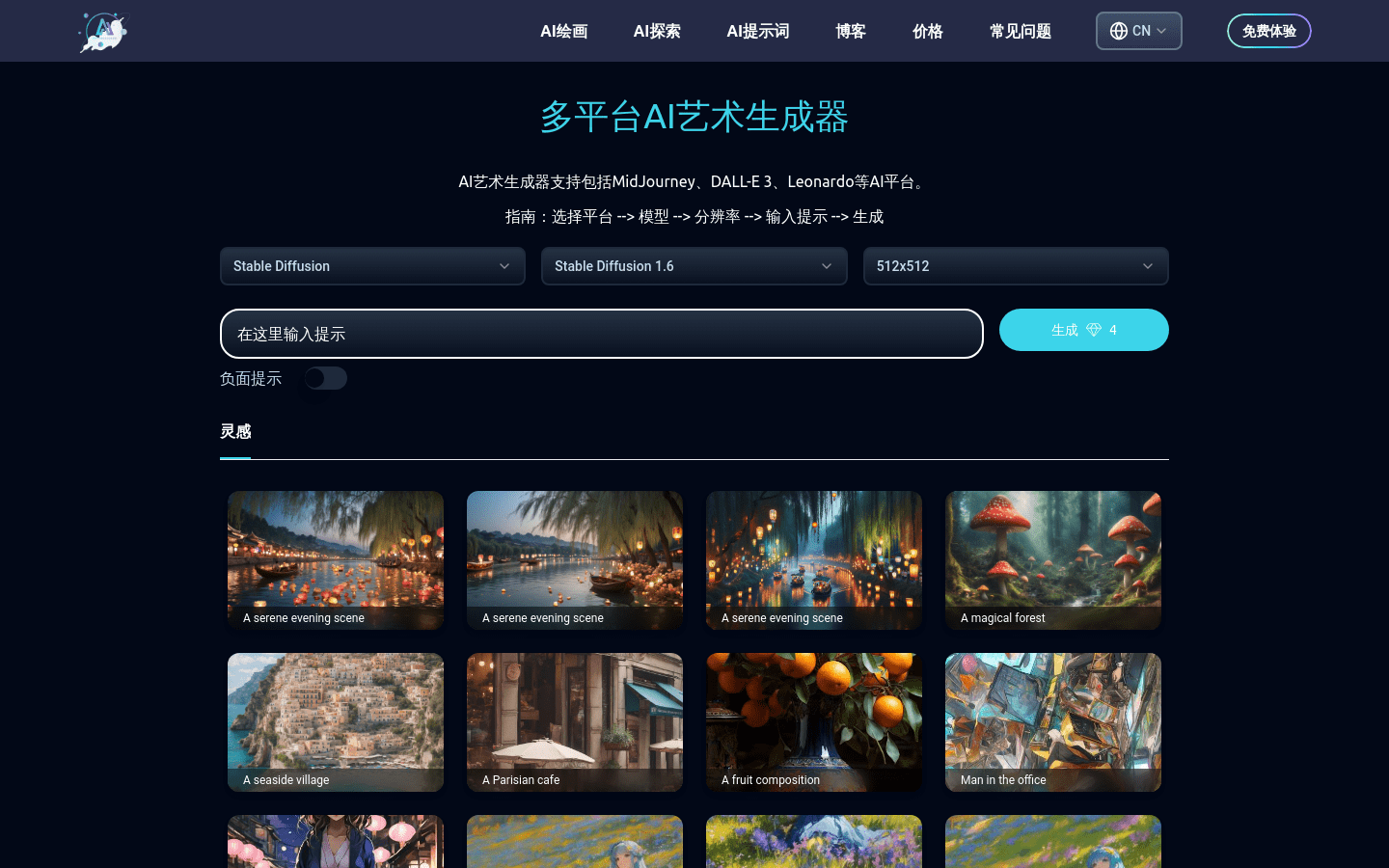
Task: Open second serene evening scene thumbnail
Action: pyautogui.click(x=575, y=560)
